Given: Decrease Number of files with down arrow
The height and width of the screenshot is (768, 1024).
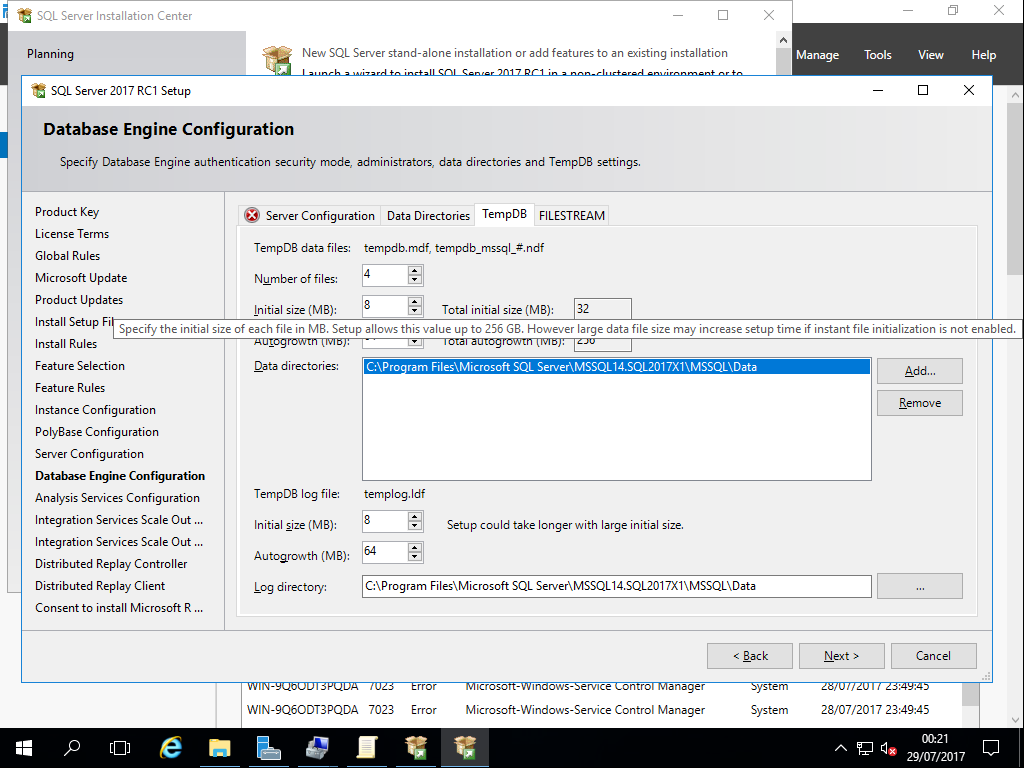Looking at the screenshot, I should point(415,280).
